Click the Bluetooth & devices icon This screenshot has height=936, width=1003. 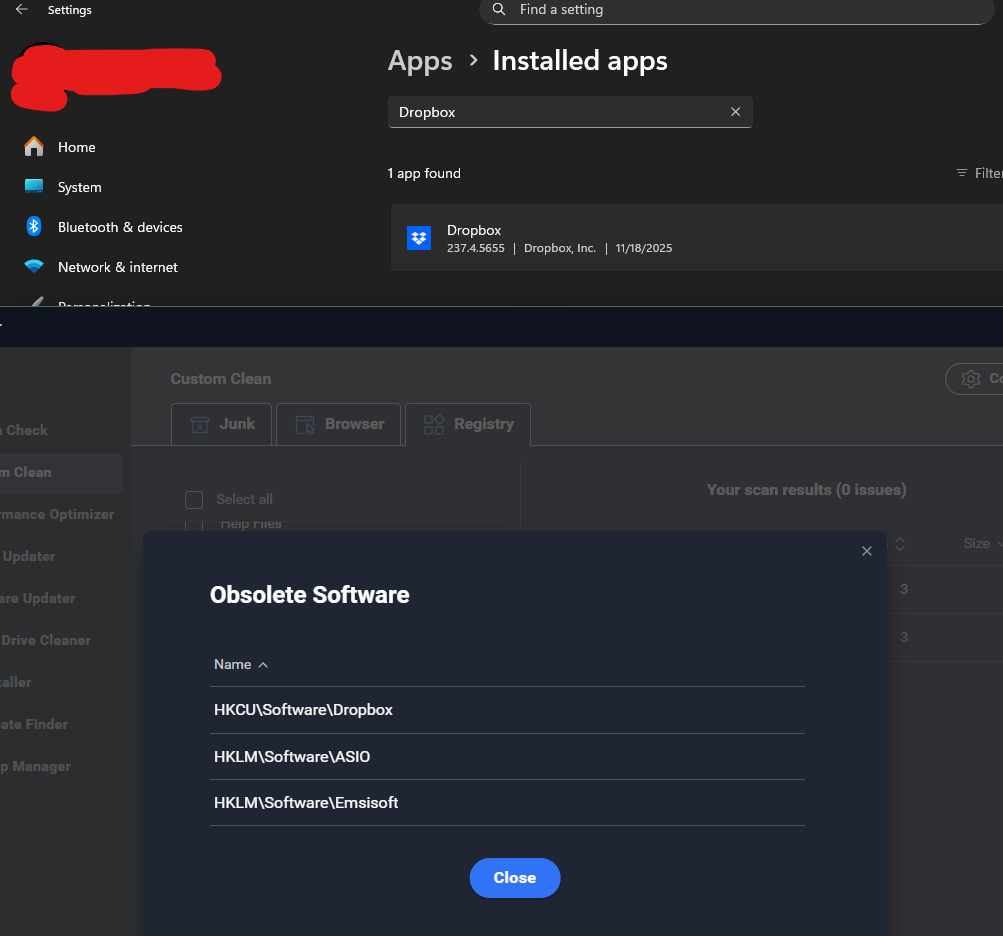34,227
